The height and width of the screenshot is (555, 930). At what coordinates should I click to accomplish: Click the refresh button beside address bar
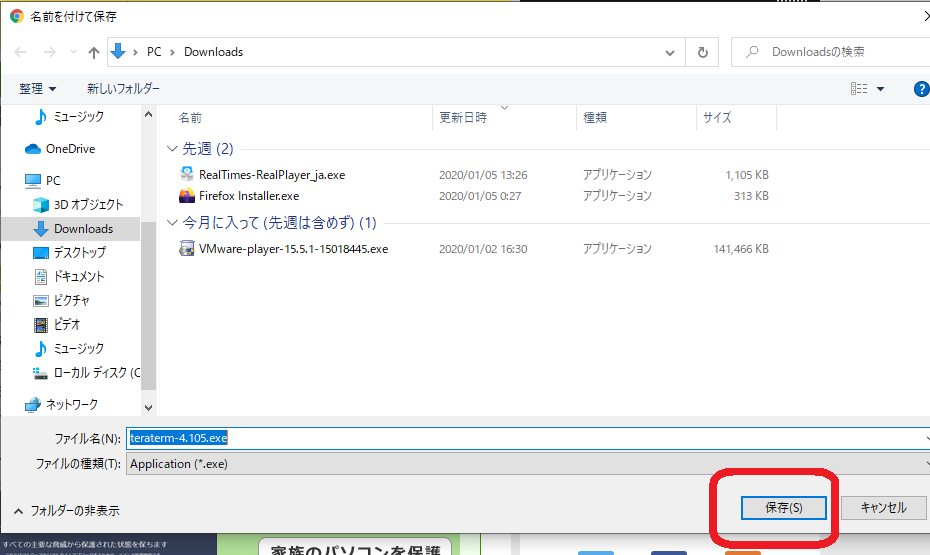702,52
